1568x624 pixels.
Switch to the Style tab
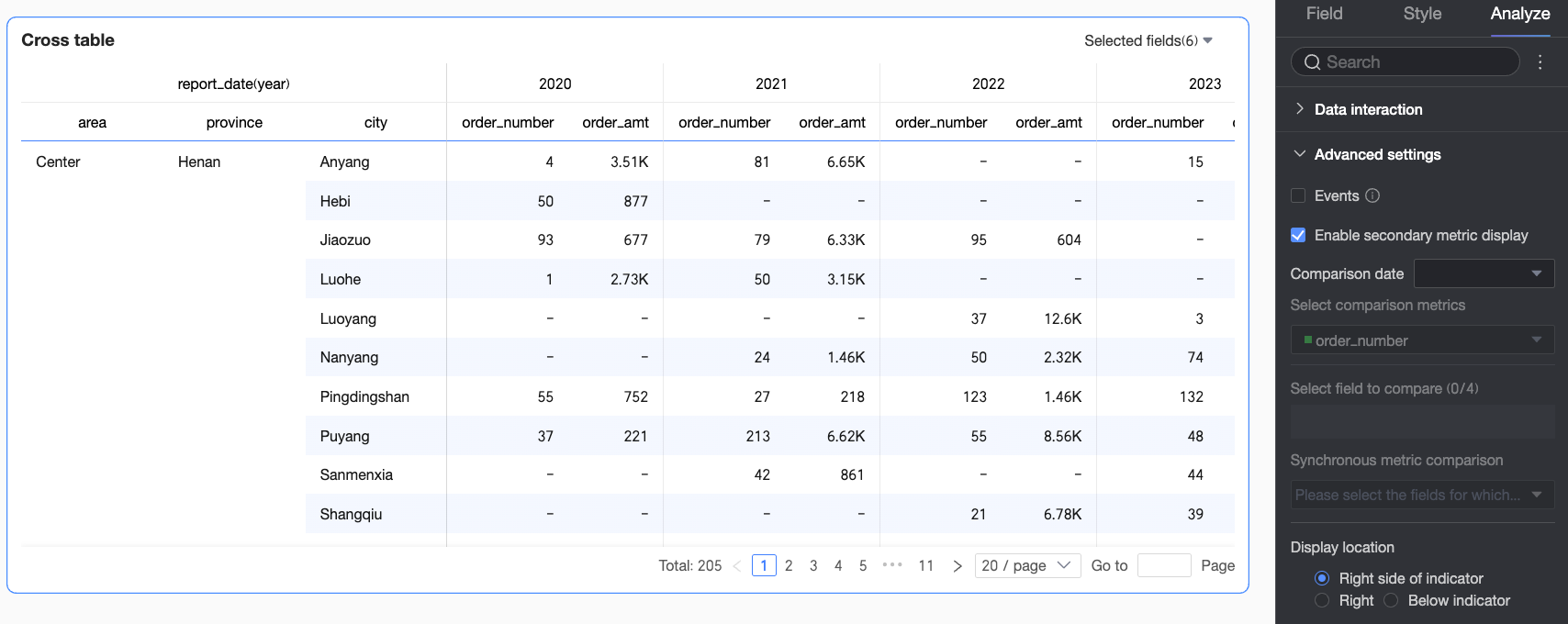pos(1422,14)
